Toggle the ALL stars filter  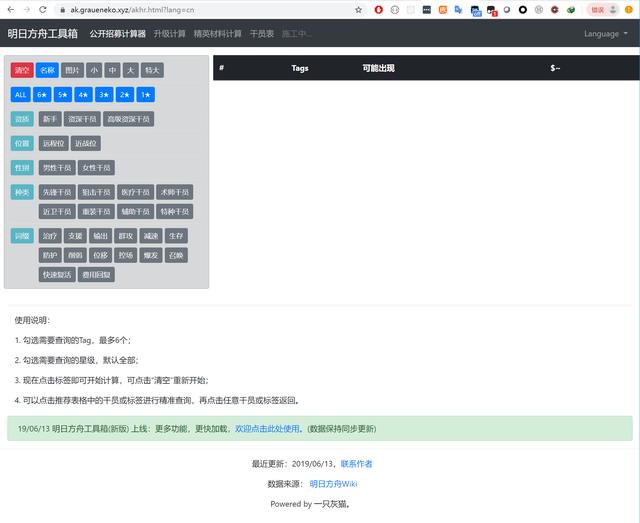(x=21, y=95)
